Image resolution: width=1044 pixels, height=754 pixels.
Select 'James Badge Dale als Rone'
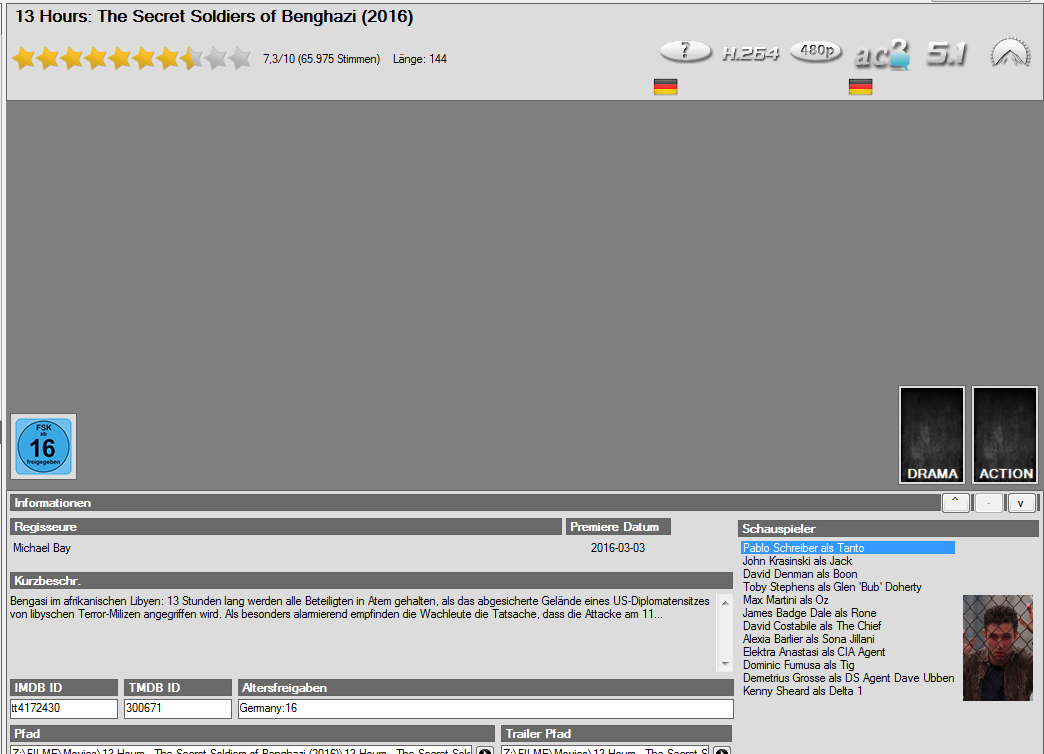(809, 613)
